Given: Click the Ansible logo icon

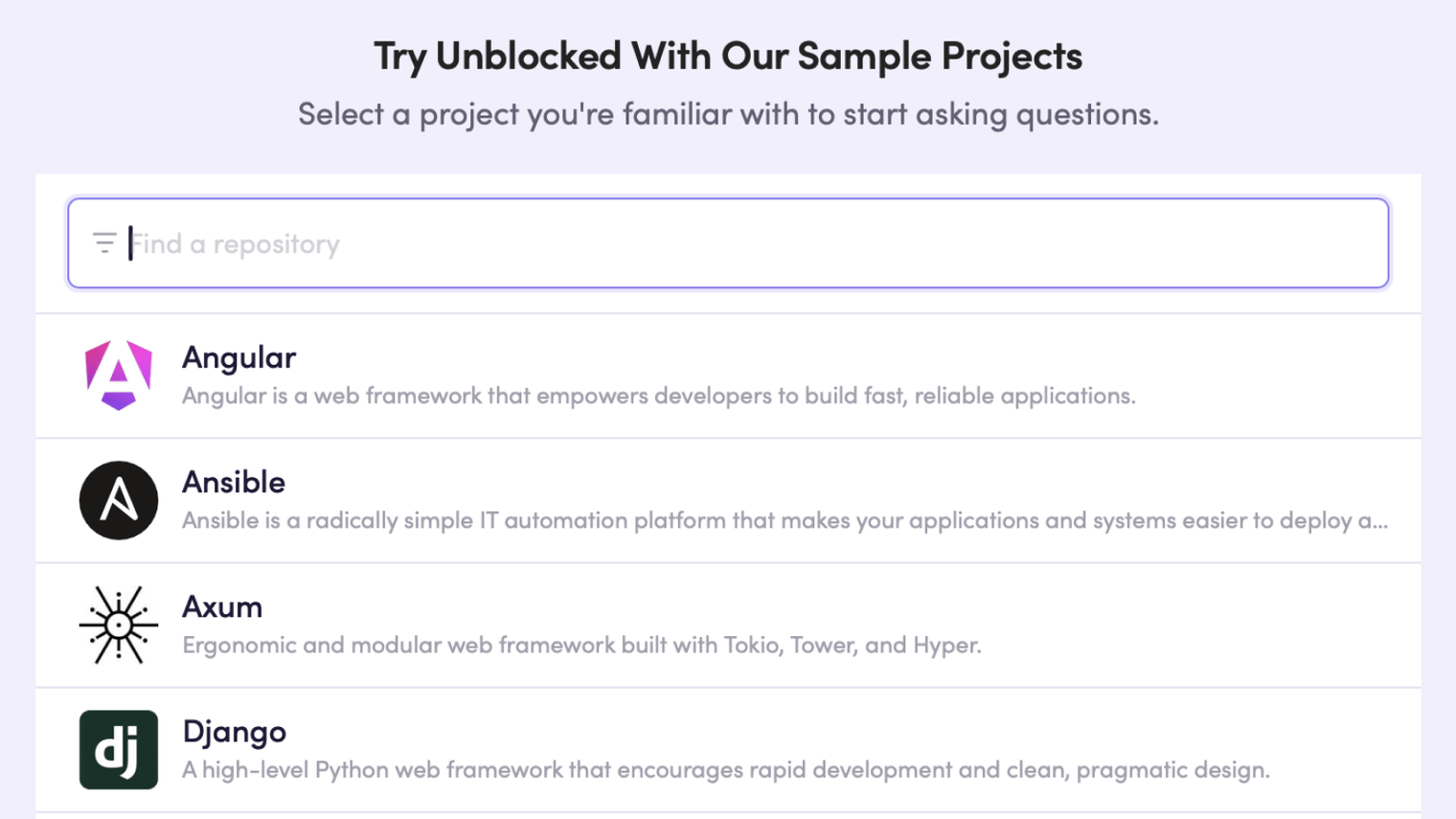Looking at the screenshot, I should pyautogui.click(x=119, y=500).
